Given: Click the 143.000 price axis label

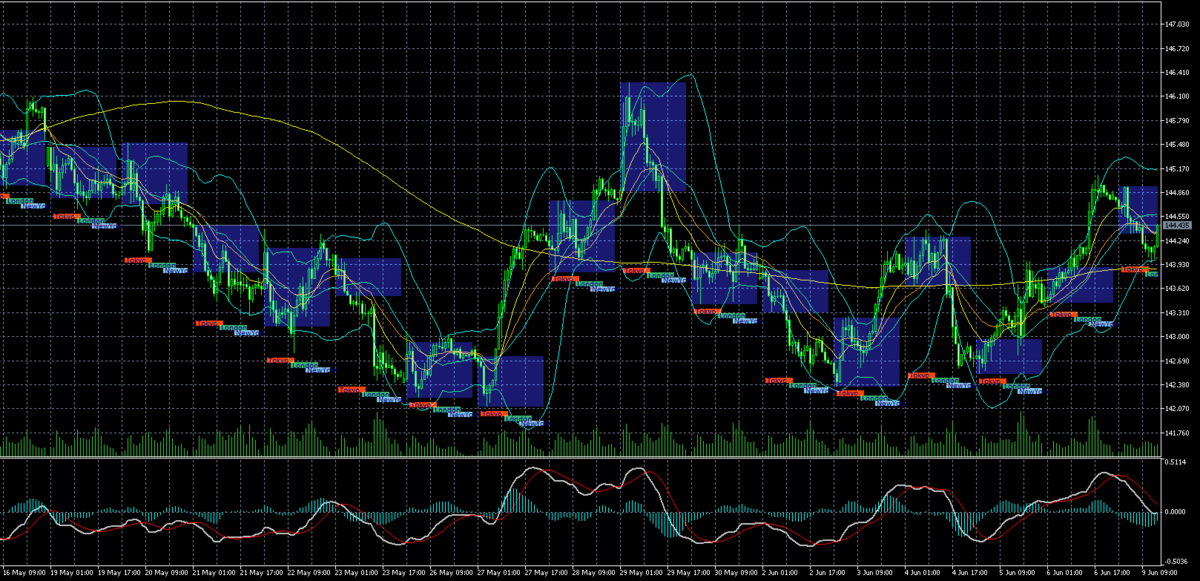Looking at the screenshot, I should coord(1177,337).
